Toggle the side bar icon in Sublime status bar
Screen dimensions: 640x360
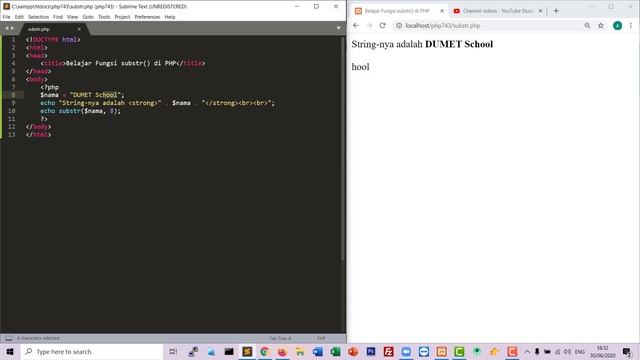click(x=8, y=338)
